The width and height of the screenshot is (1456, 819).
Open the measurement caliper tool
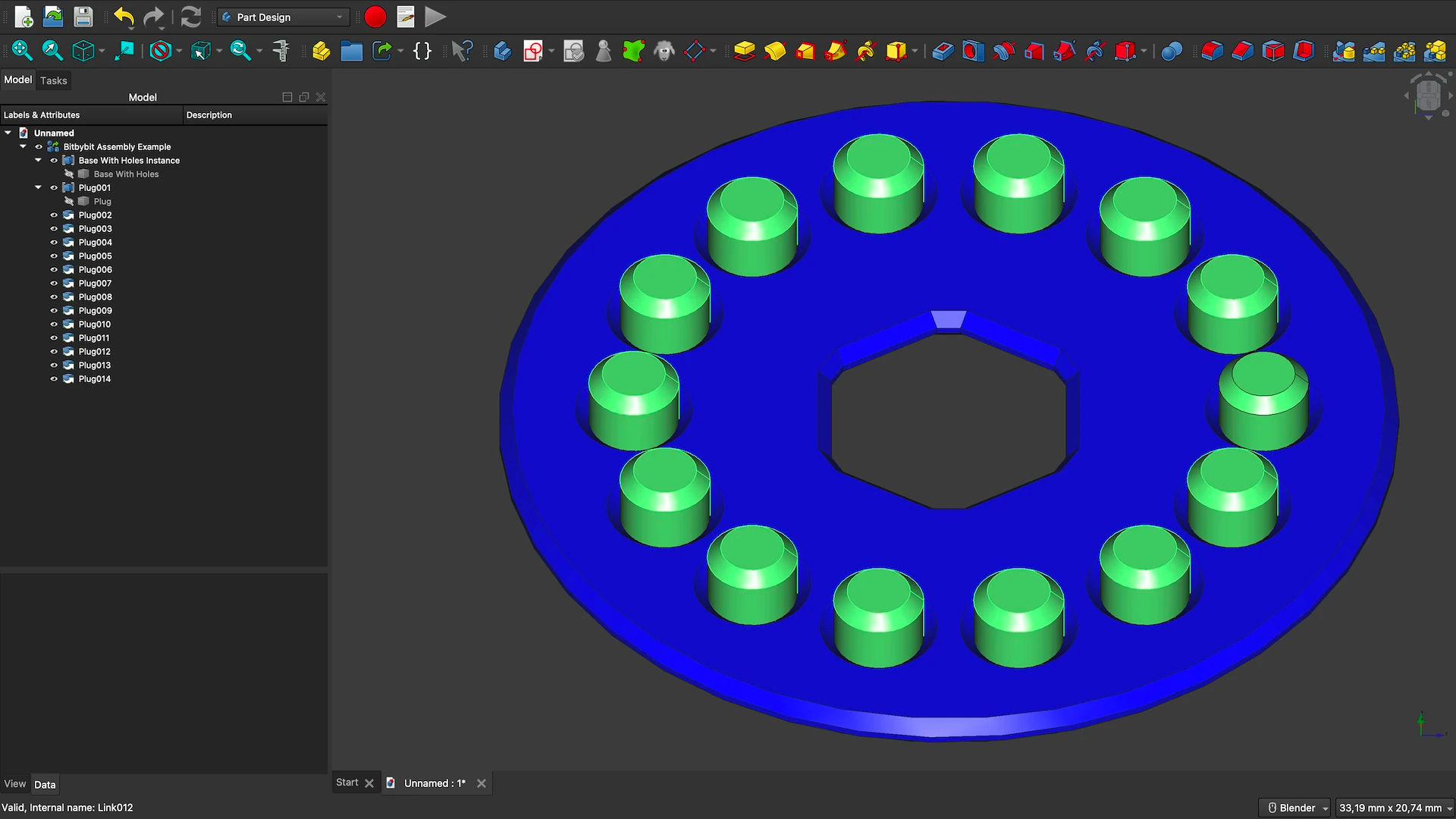[281, 52]
